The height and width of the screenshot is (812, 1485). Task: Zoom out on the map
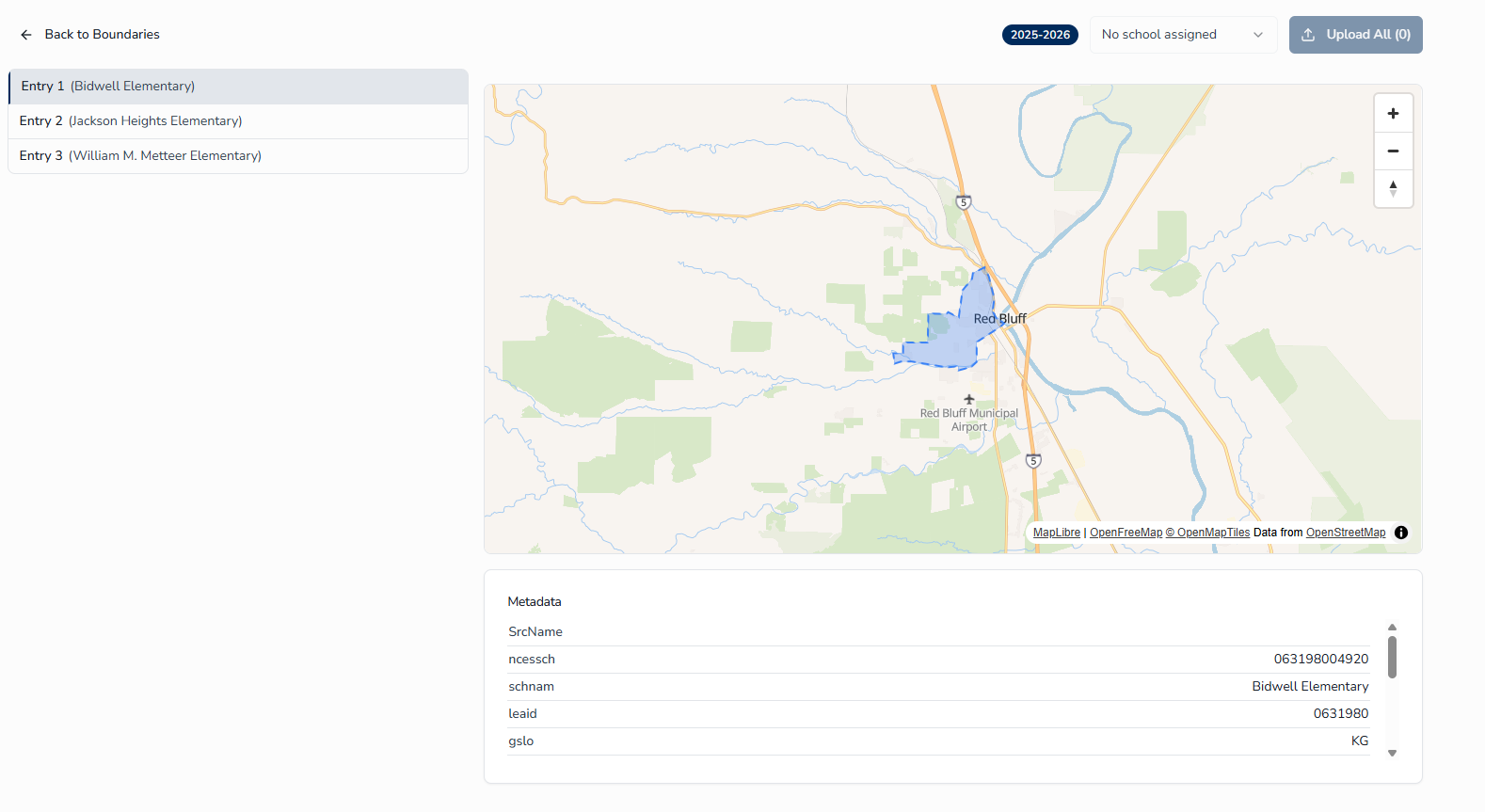click(1393, 151)
